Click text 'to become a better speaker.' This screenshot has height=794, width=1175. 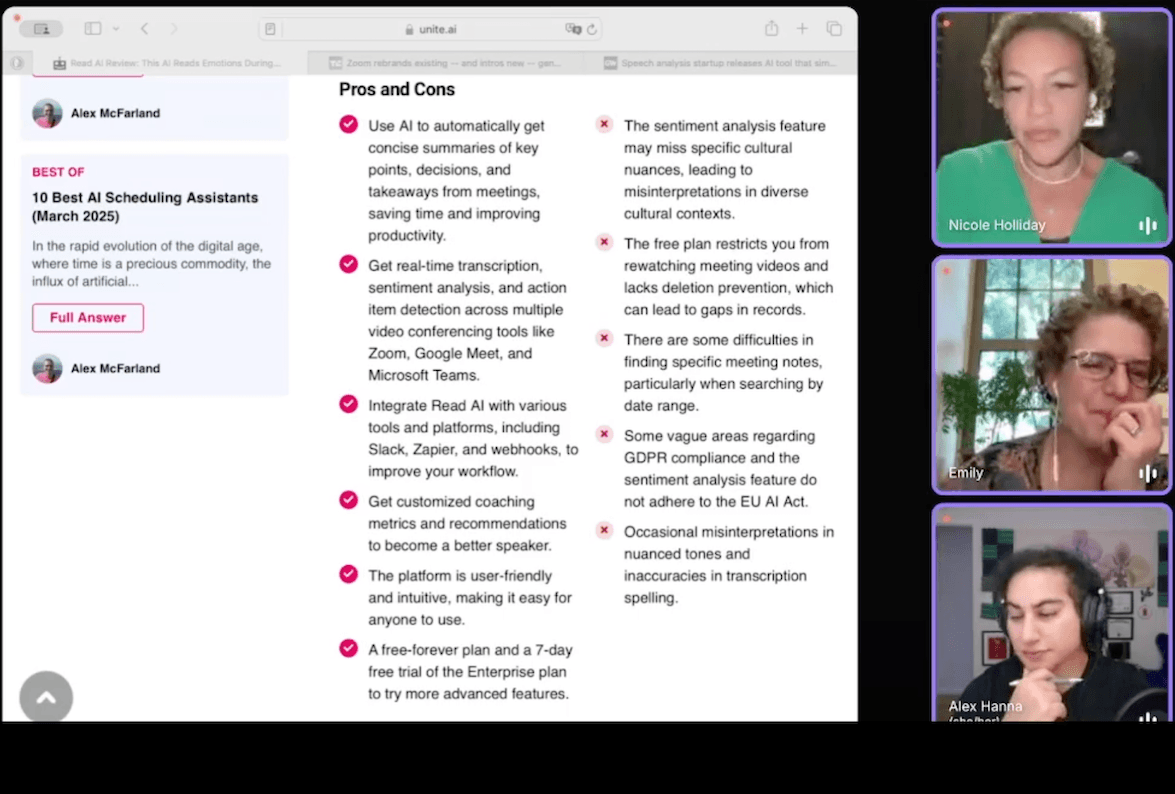(x=459, y=545)
